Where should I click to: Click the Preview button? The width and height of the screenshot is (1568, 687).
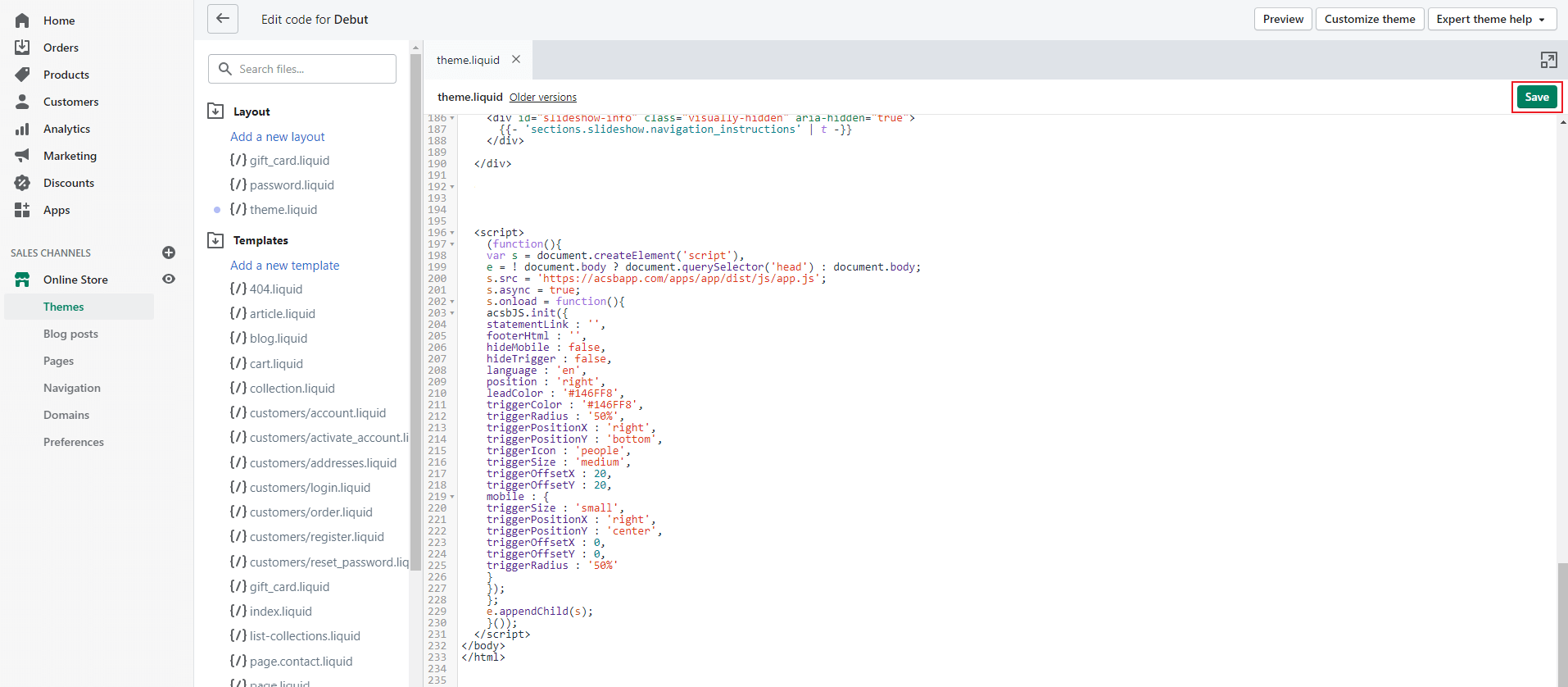pyautogui.click(x=1283, y=19)
